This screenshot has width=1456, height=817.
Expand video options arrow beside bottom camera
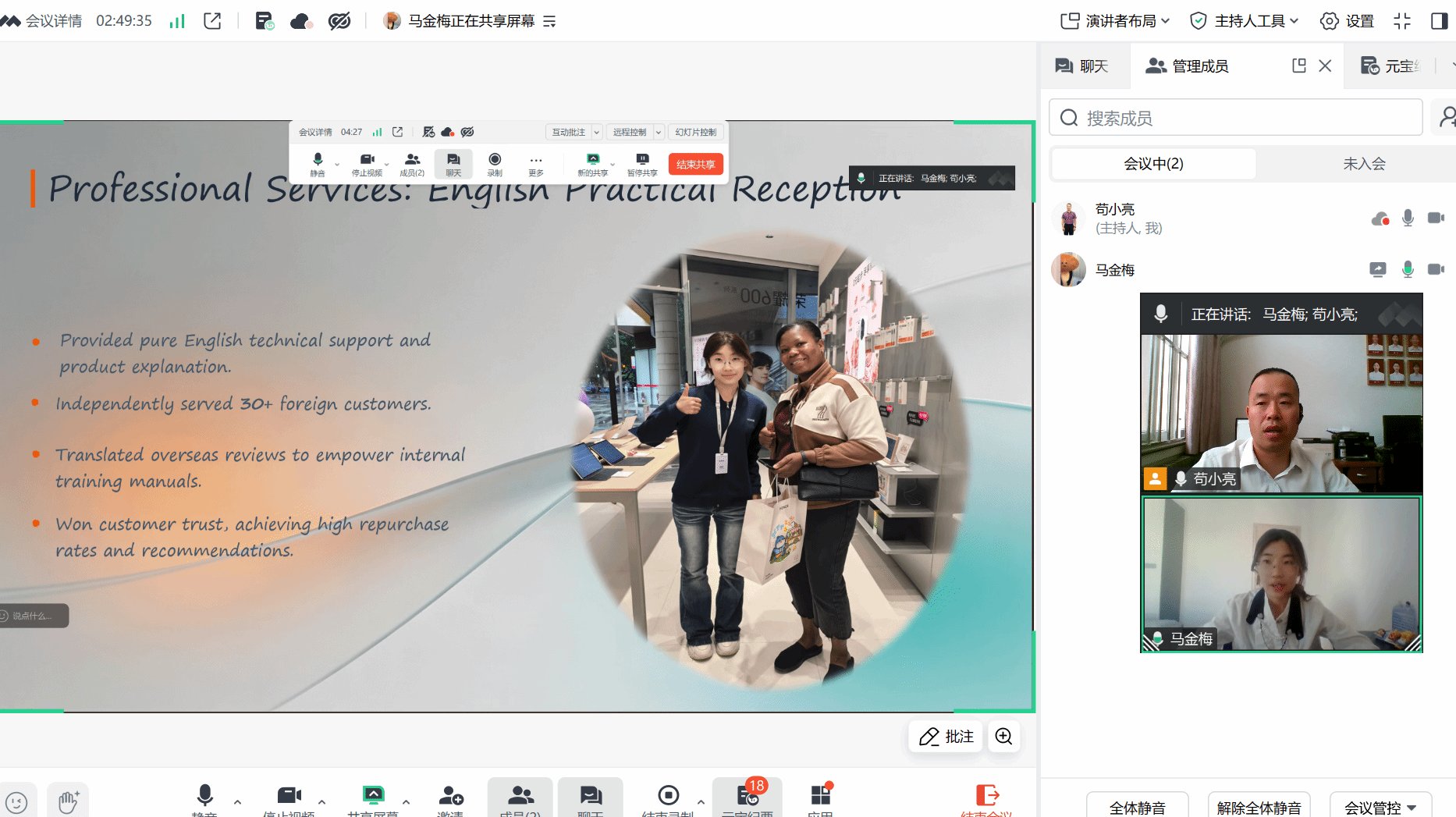[x=321, y=802]
